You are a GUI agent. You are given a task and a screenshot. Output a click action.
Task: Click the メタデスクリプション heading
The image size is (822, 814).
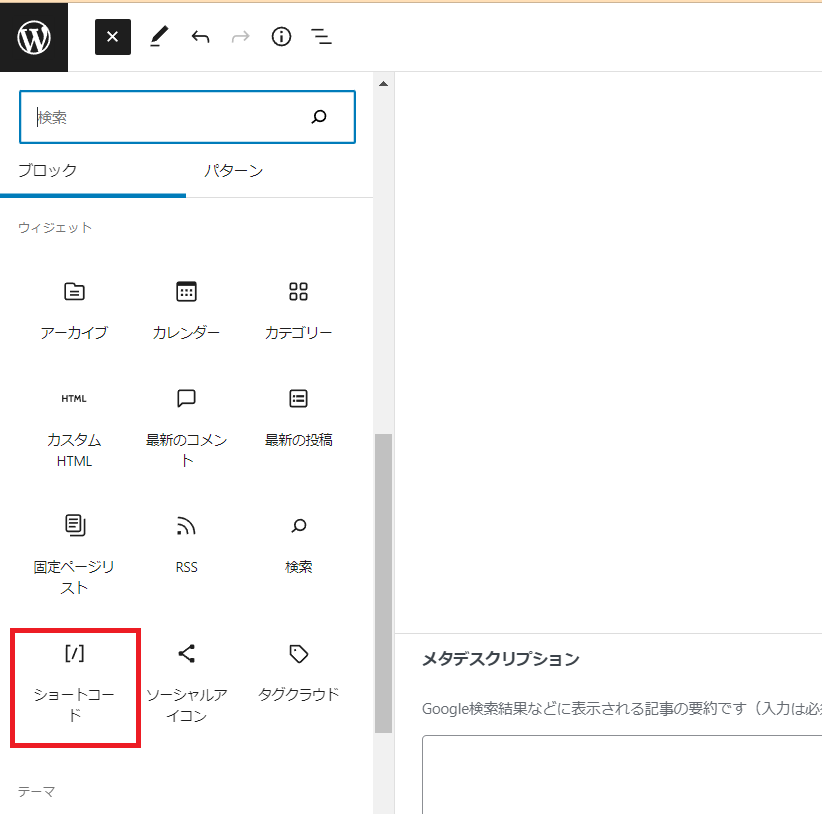click(501, 659)
